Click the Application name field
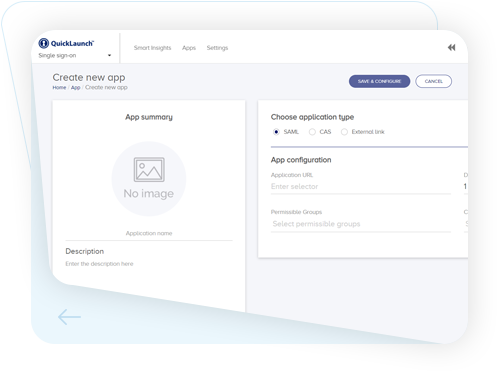This screenshot has width=497, height=372. (x=149, y=233)
